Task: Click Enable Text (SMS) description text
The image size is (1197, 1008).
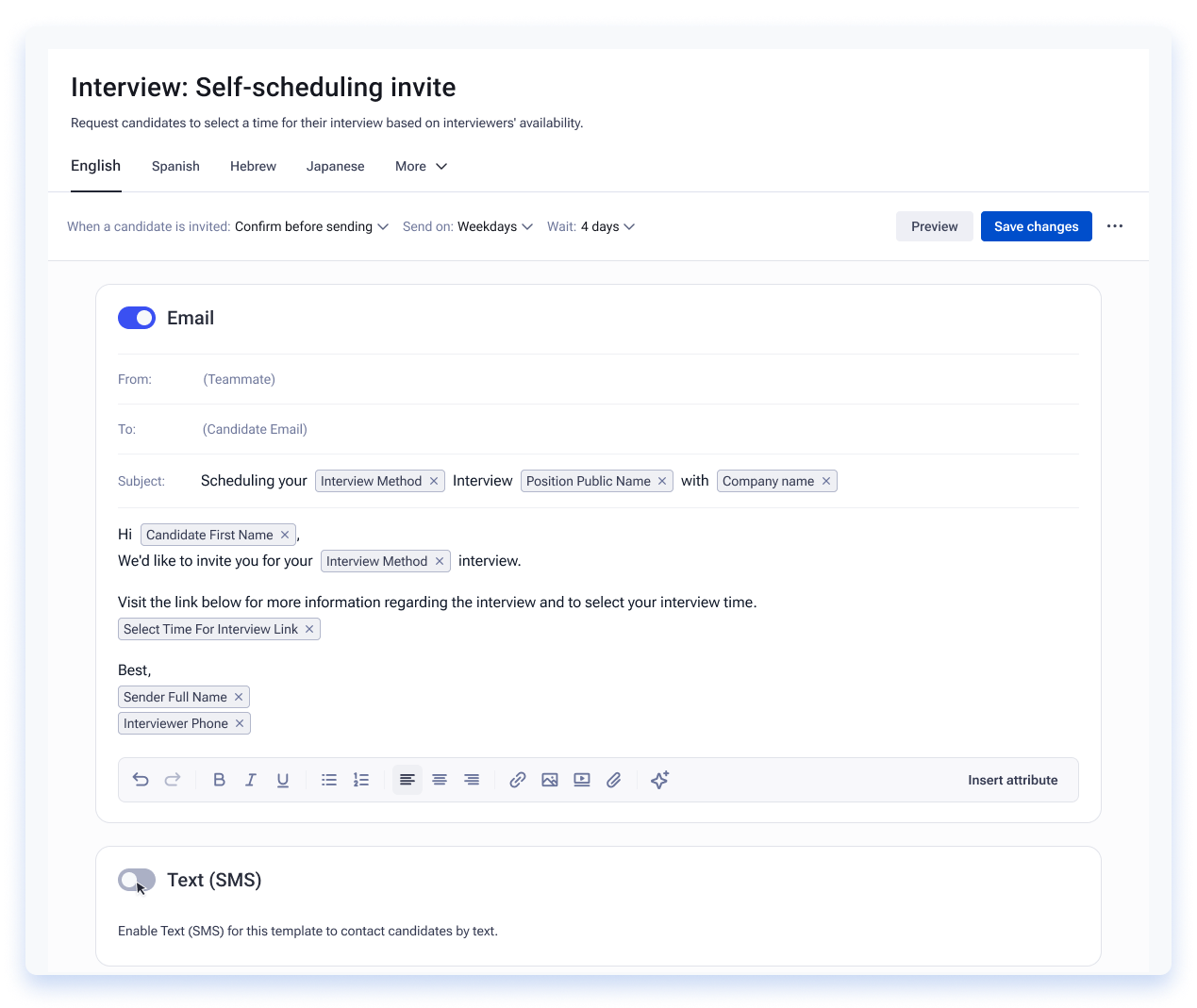Action: (x=308, y=931)
